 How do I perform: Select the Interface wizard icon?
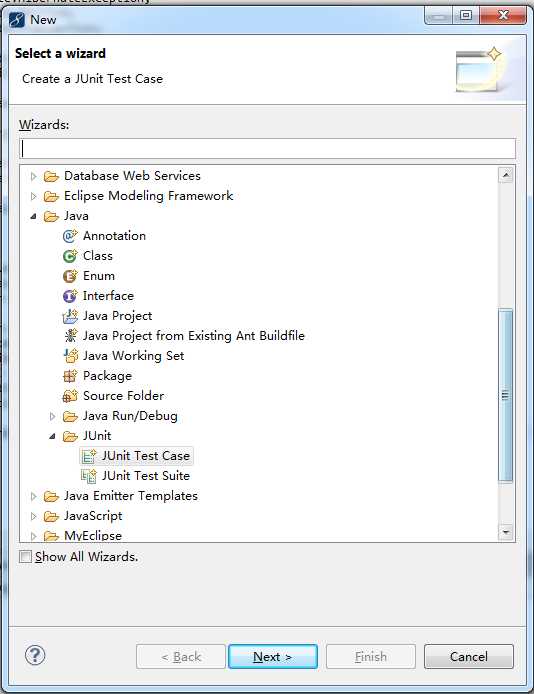pyautogui.click(x=70, y=296)
